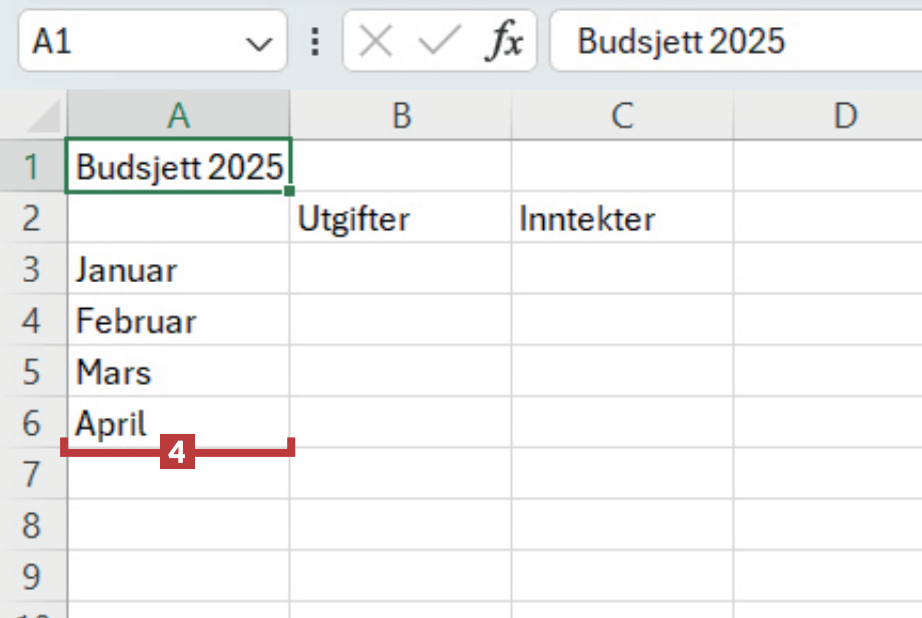Click the Insert Function fx icon
922x618 pixels.
click(503, 42)
